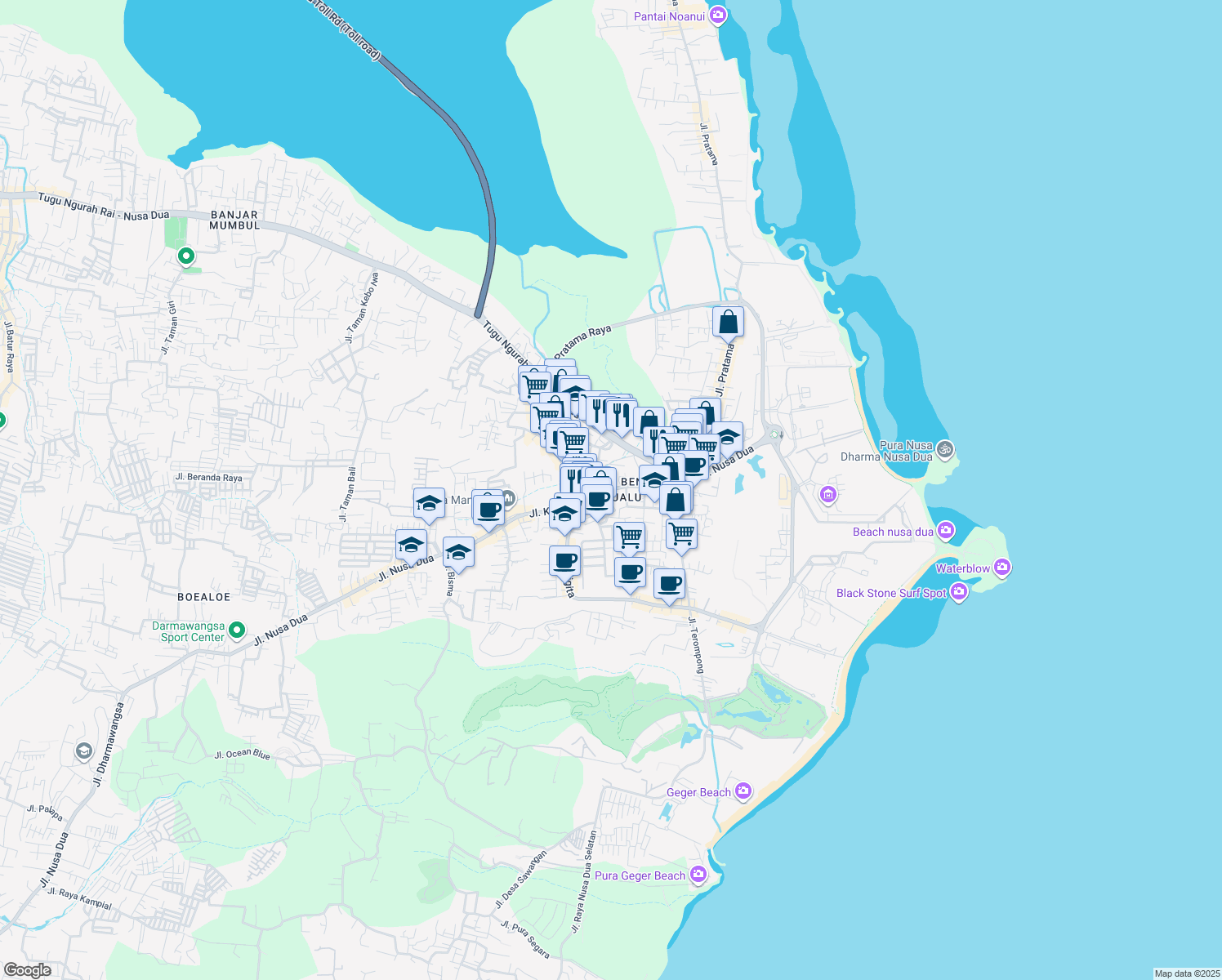Click the shopping bag marker below Benoa Jalu label

676,498
